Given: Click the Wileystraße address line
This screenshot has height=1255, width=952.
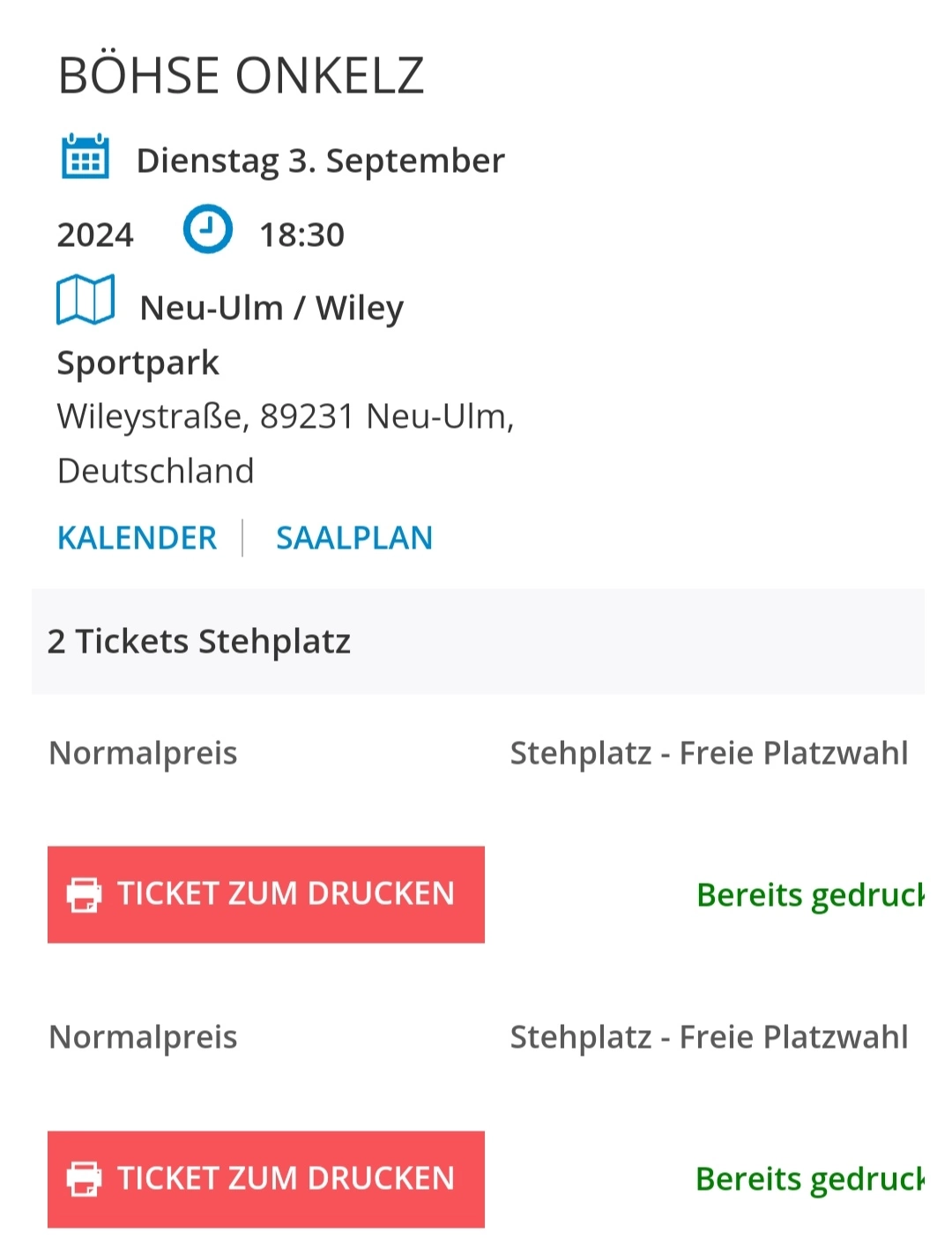Looking at the screenshot, I should [286, 417].
